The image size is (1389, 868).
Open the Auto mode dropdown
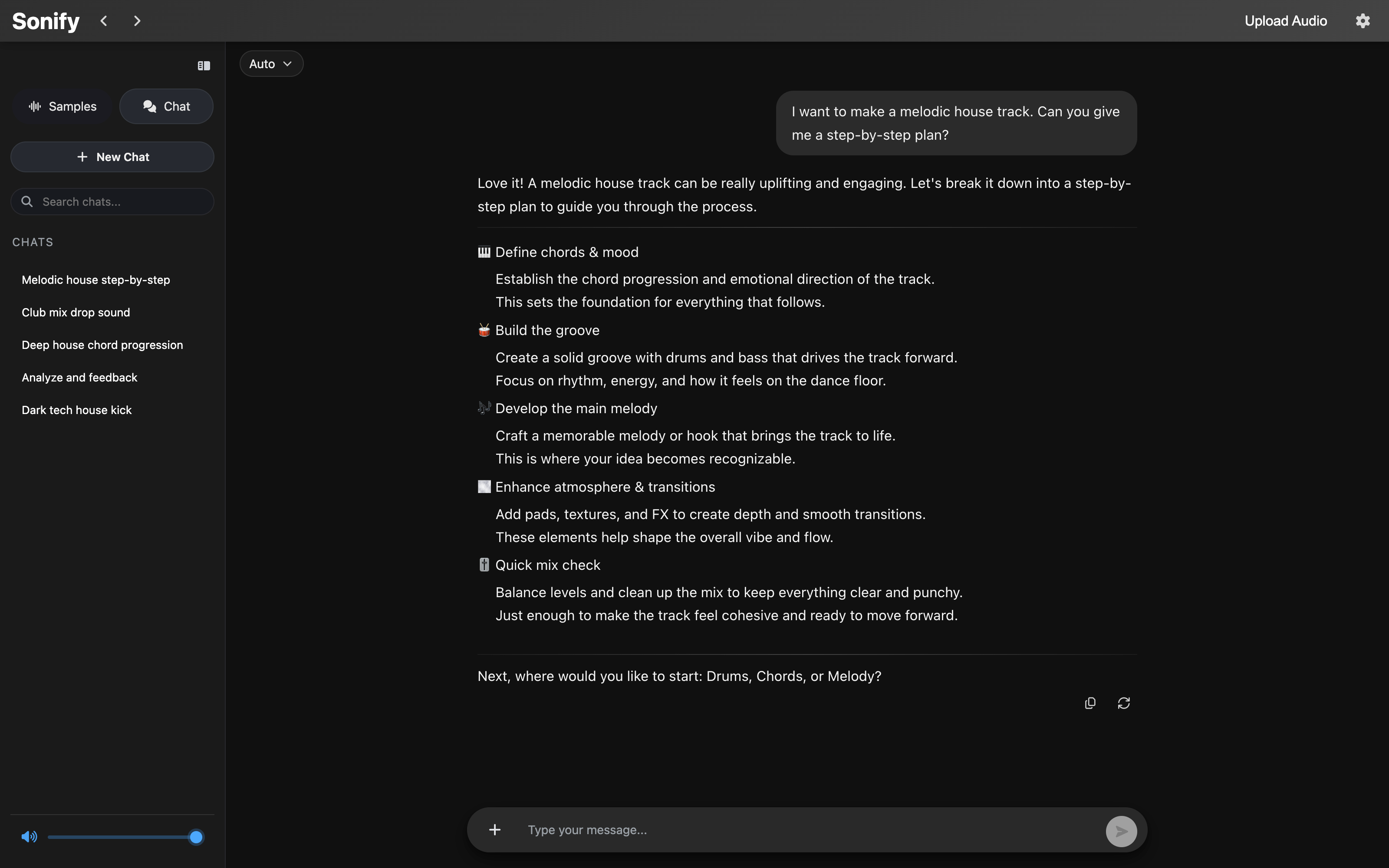coord(271,64)
